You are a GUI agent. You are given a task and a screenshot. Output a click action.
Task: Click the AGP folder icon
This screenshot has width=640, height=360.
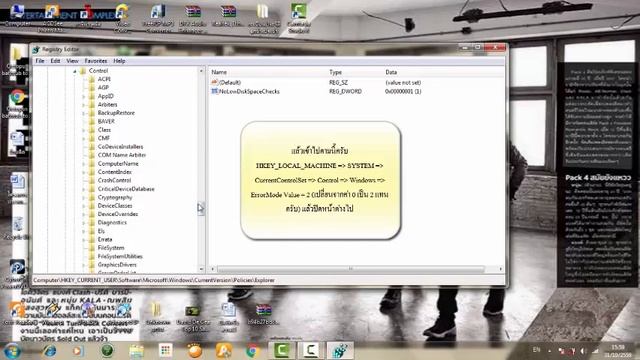pyautogui.click(x=92, y=88)
